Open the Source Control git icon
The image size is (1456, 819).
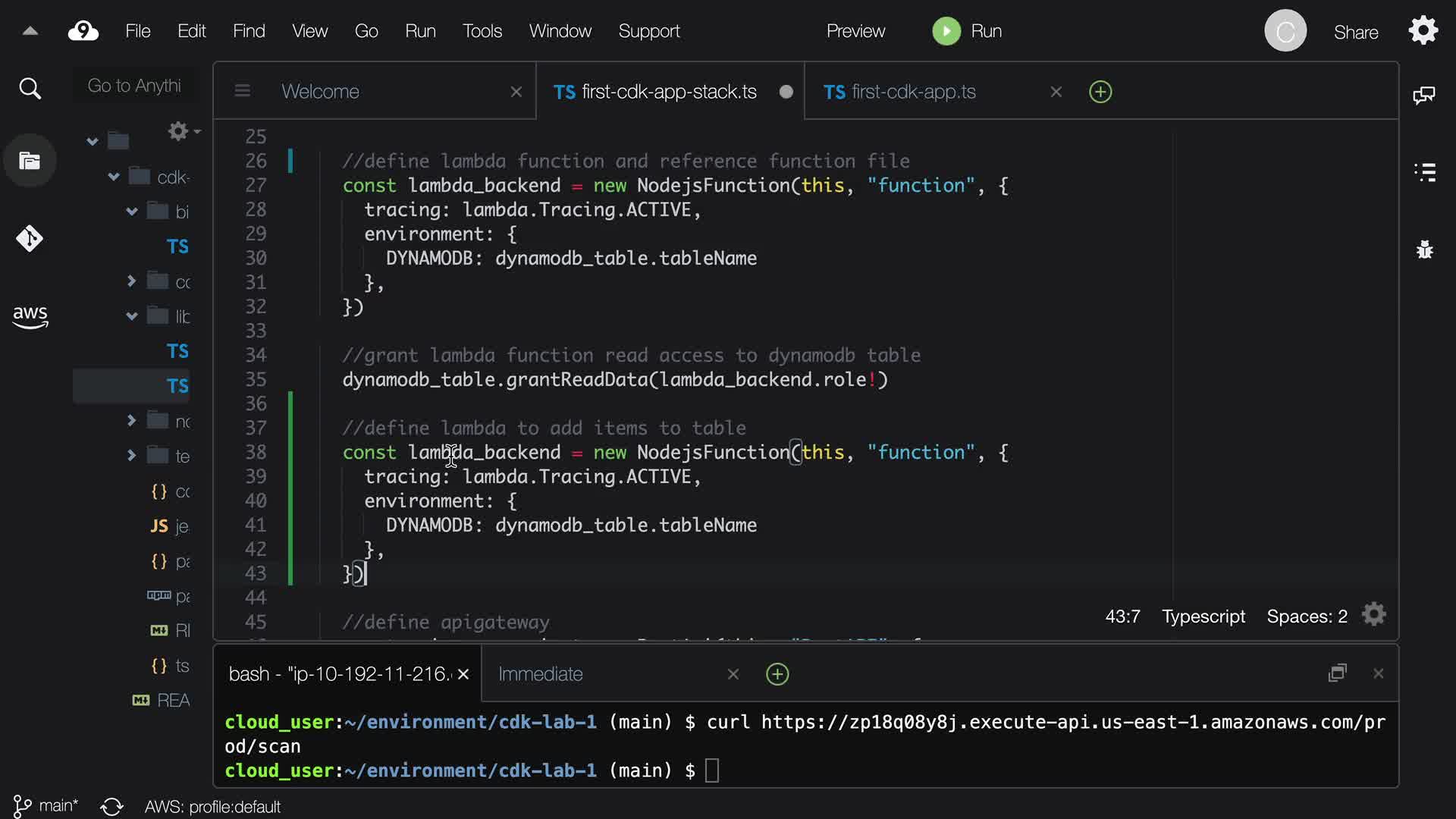tap(30, 239)
